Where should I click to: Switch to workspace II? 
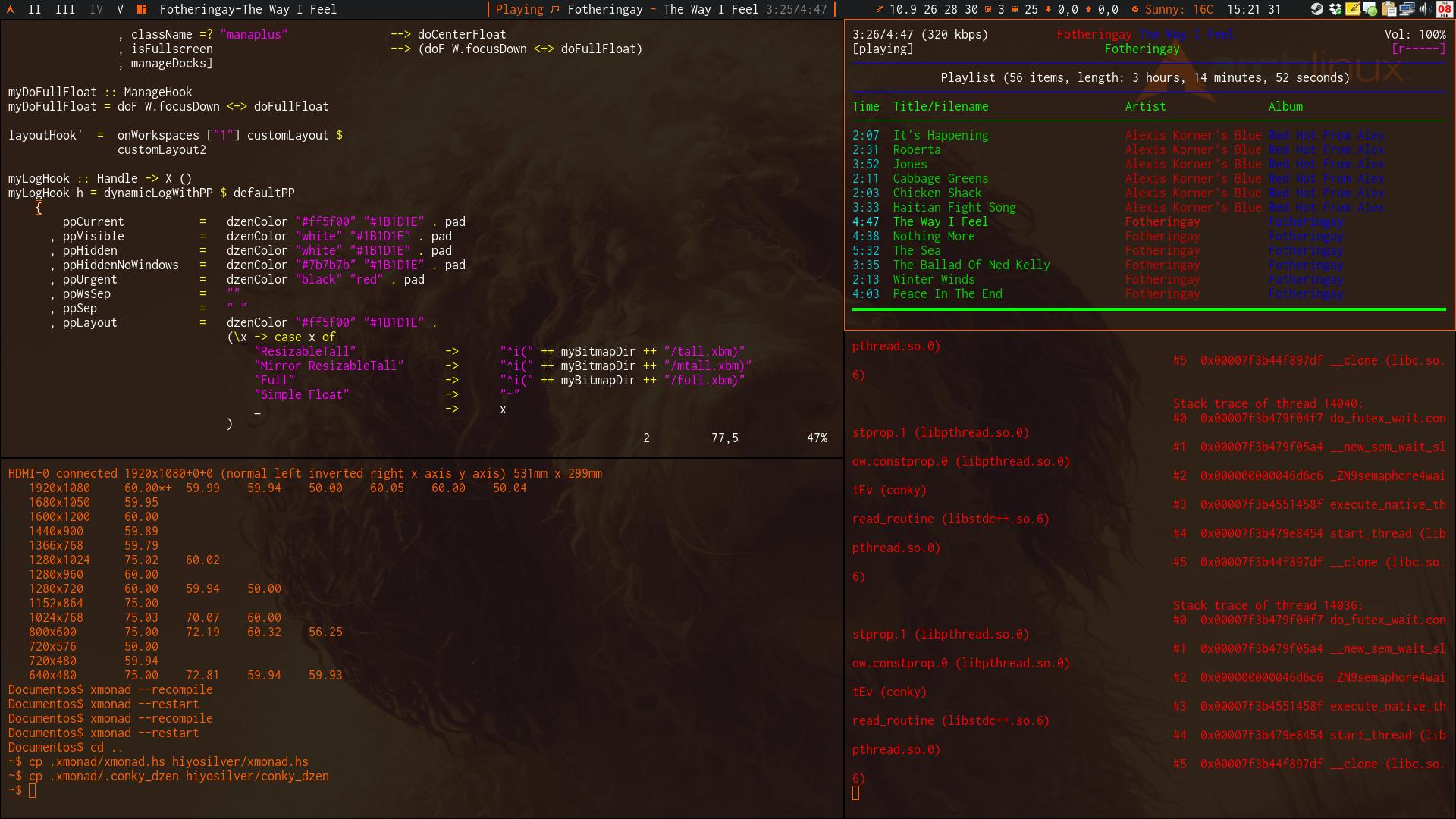(35, 9)
